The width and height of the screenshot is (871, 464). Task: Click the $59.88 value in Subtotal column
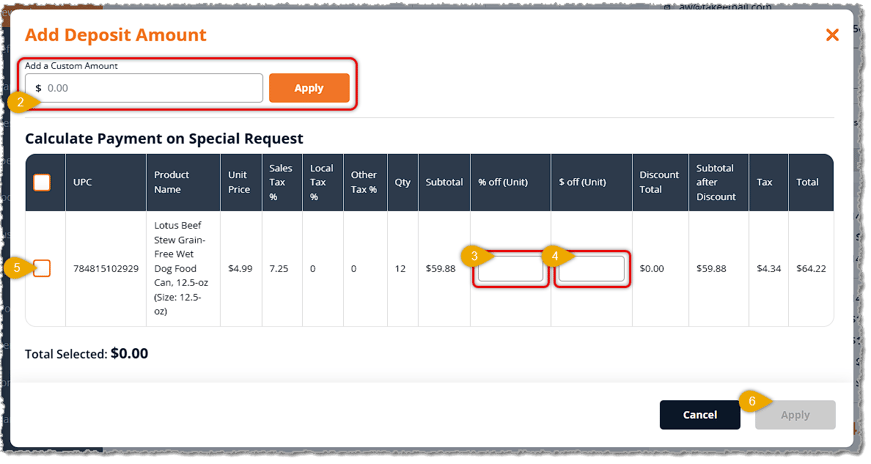440,268
